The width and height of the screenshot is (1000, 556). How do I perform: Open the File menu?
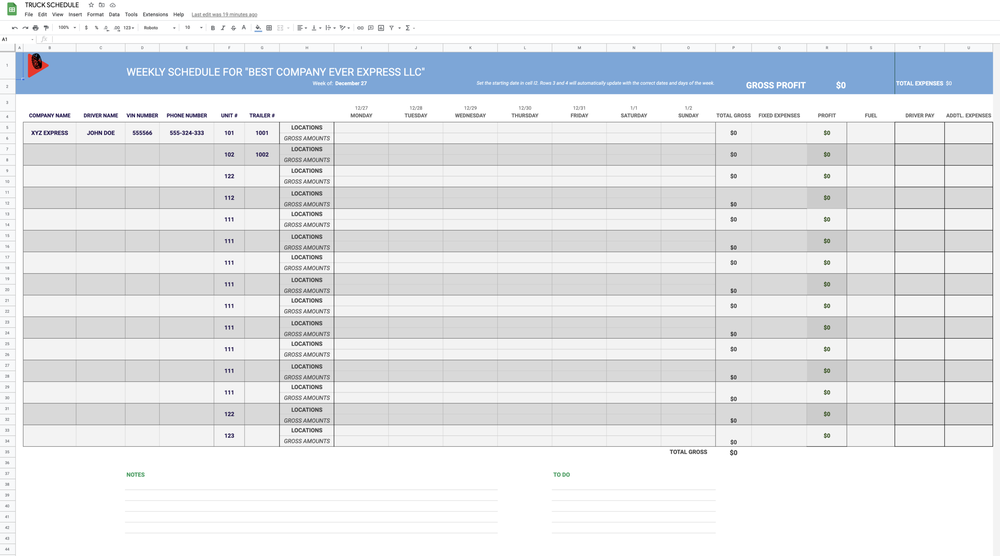[29, 15]
